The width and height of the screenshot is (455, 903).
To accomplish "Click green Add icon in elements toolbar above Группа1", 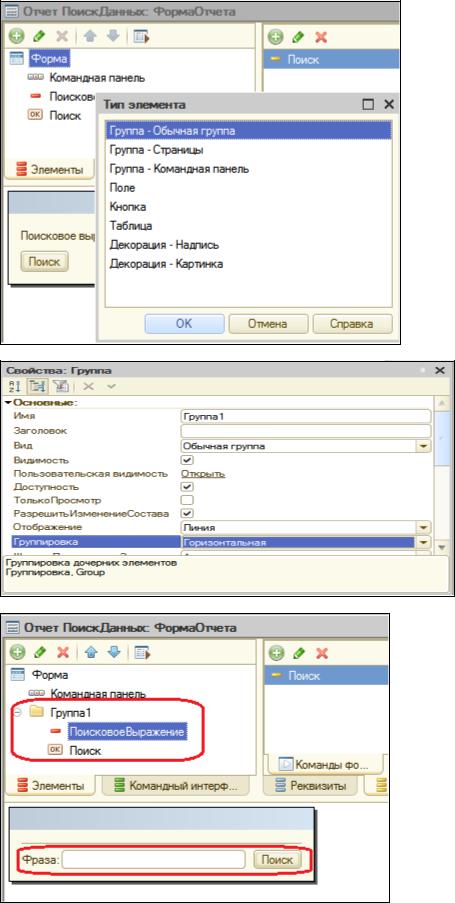I will click(18, 652).
